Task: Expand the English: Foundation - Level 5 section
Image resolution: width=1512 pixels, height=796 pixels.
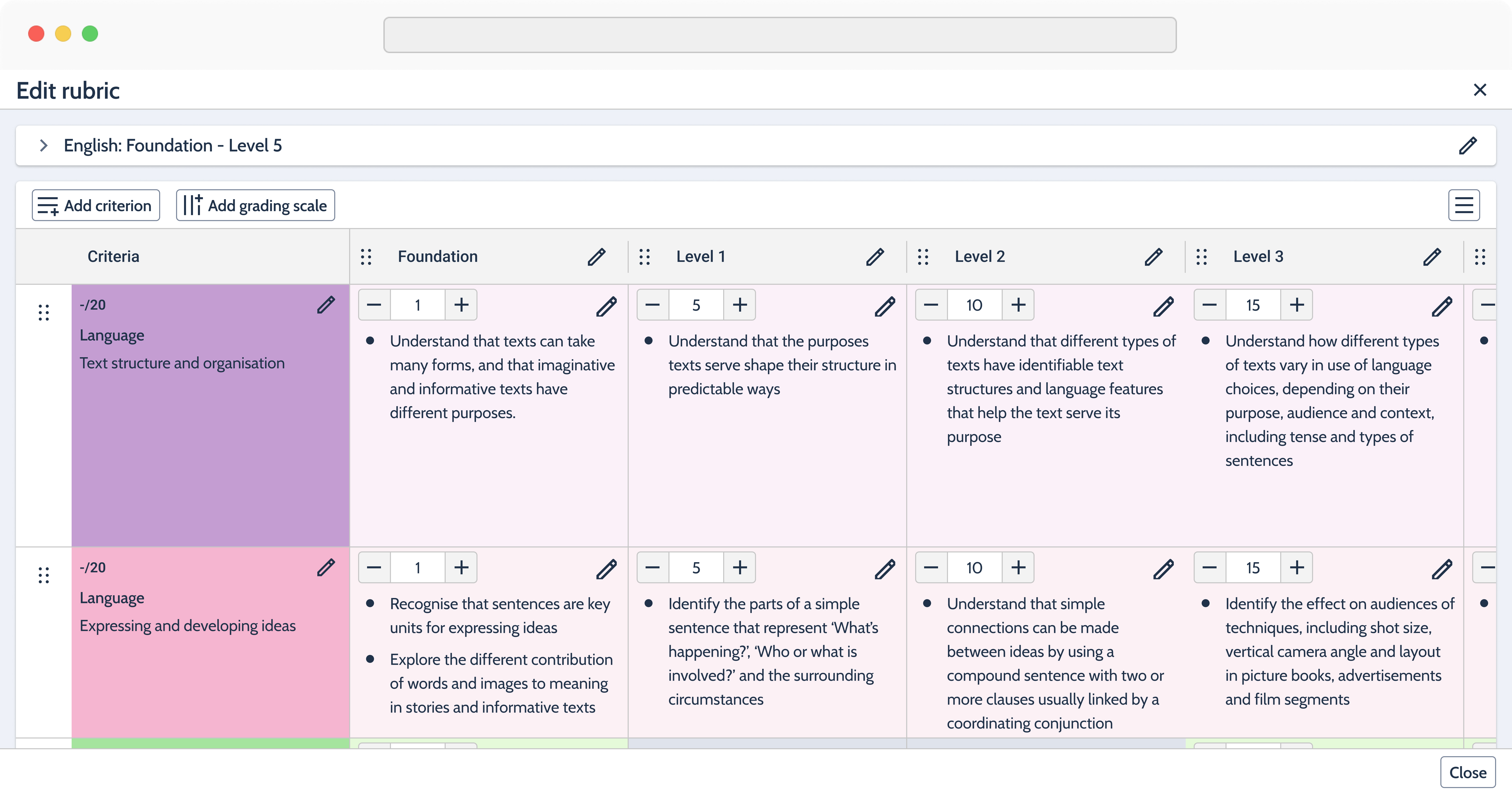Action: coord(44,145)
